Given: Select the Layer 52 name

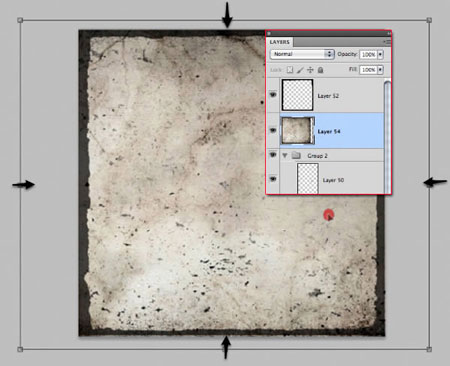Looking at the screenshot, I should [328, 96].
